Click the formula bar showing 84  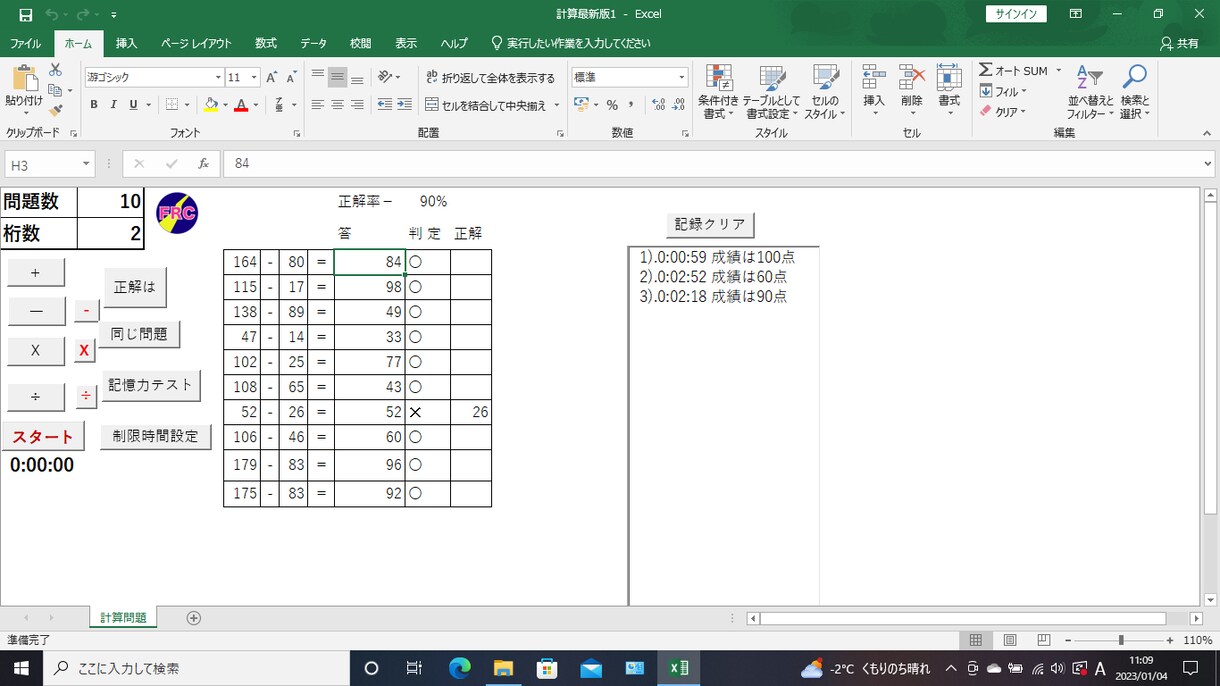pos(716,164)
